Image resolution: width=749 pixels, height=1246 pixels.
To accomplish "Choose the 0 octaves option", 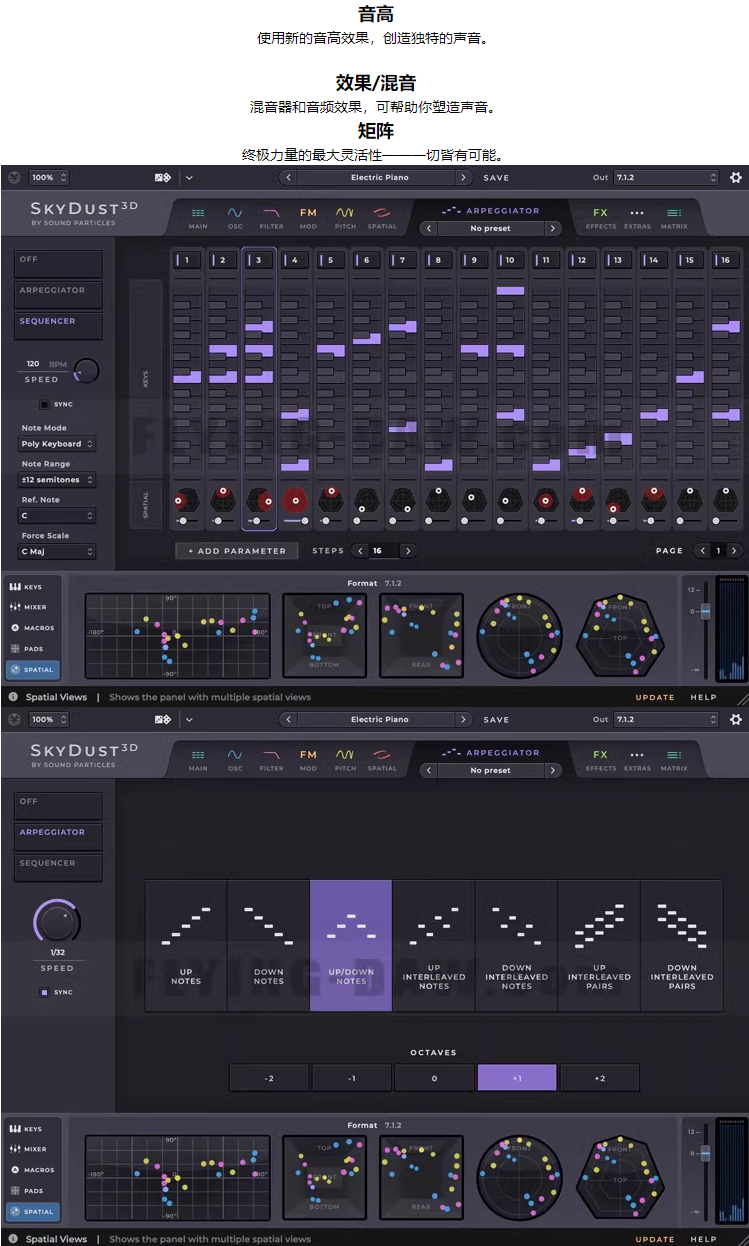I will click(x=434, y=1078).
